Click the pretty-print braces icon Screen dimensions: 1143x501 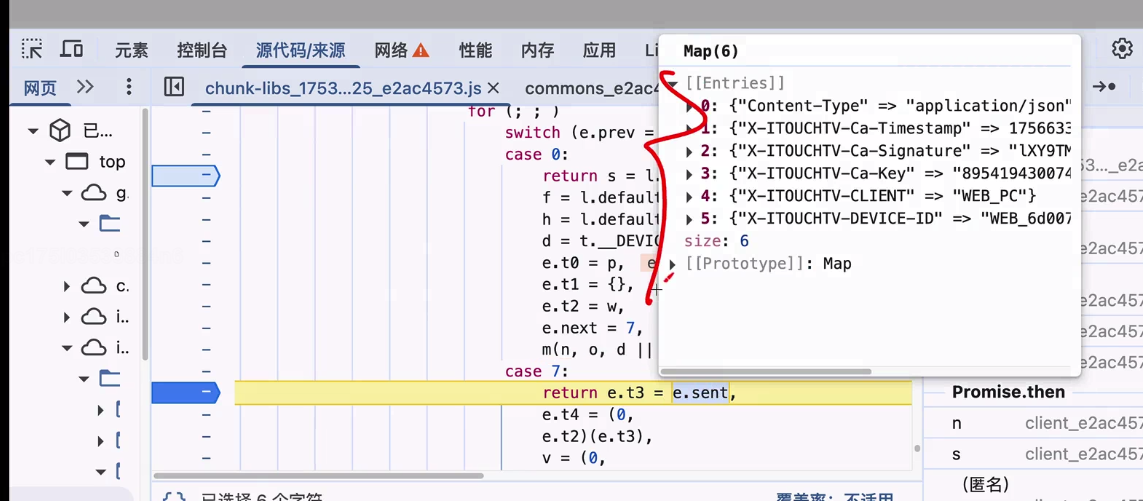coord(173,497)
